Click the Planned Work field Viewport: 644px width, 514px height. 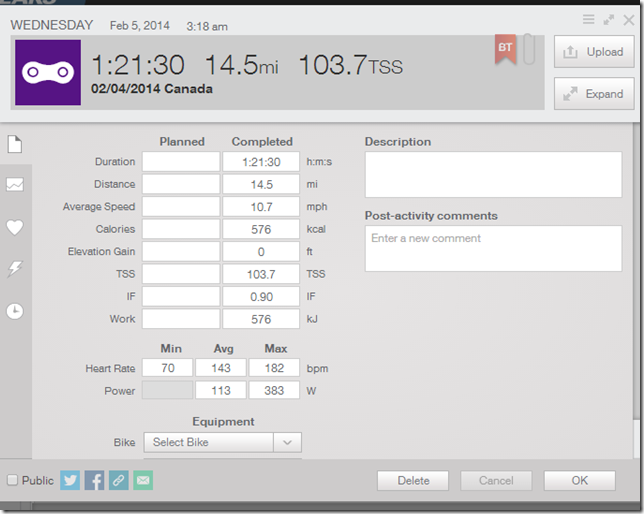click(x=181, y=319)
